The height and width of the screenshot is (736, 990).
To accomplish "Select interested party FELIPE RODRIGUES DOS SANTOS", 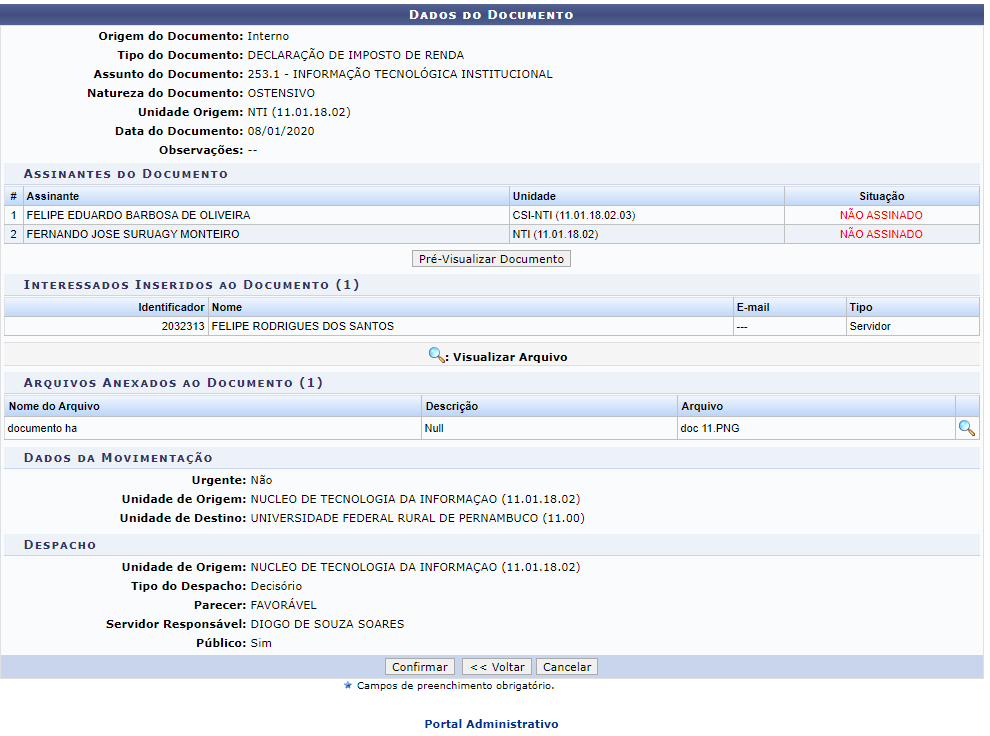I will tap(302, 326).
